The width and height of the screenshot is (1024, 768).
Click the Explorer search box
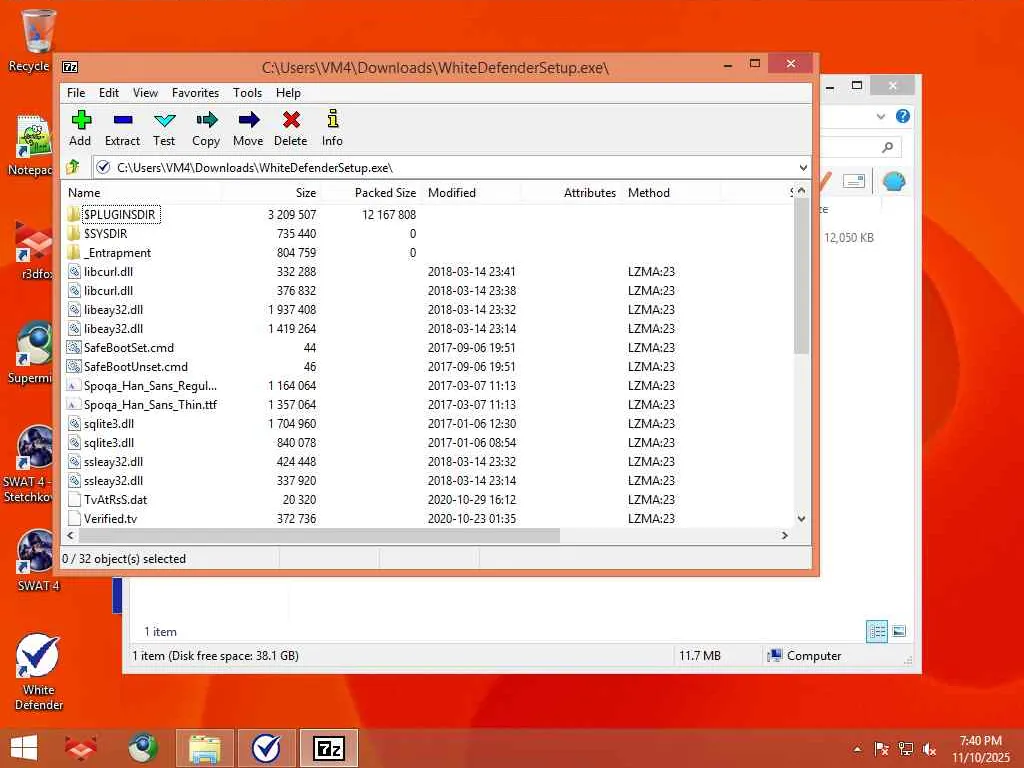pos(861,148)
